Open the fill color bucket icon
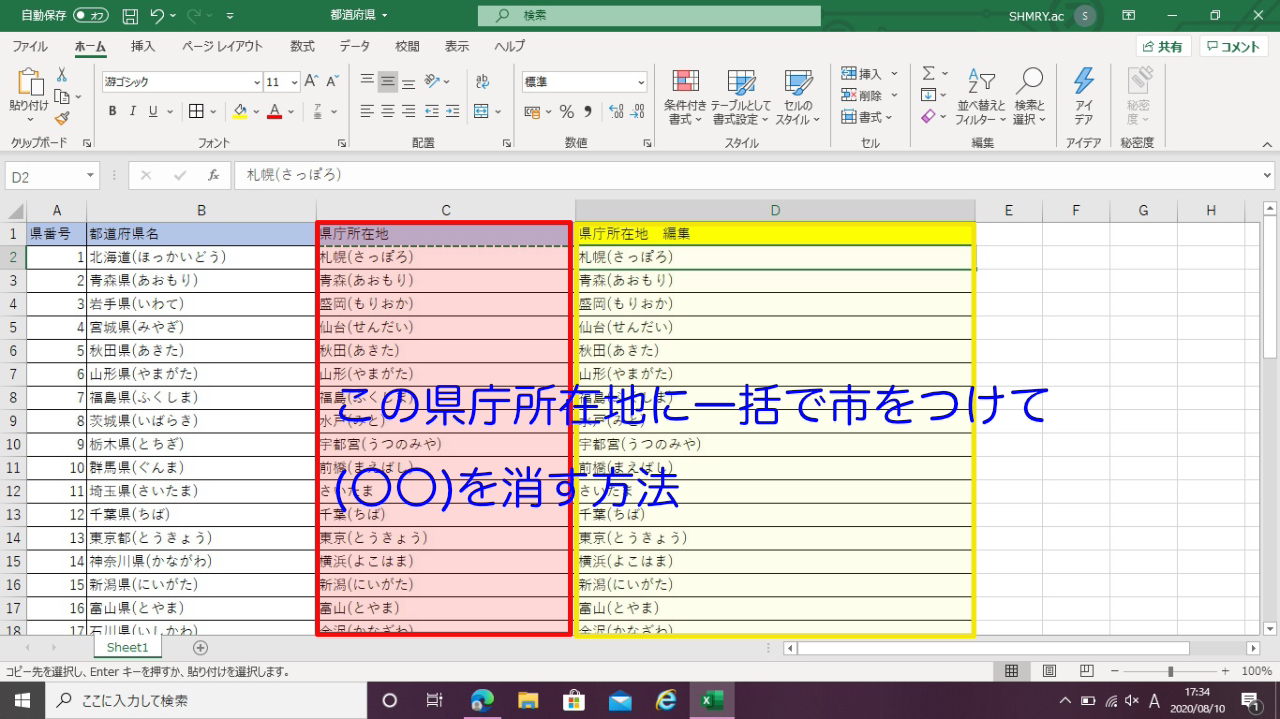The height and width of the screenshot is (719, 1280). point(240,111)
